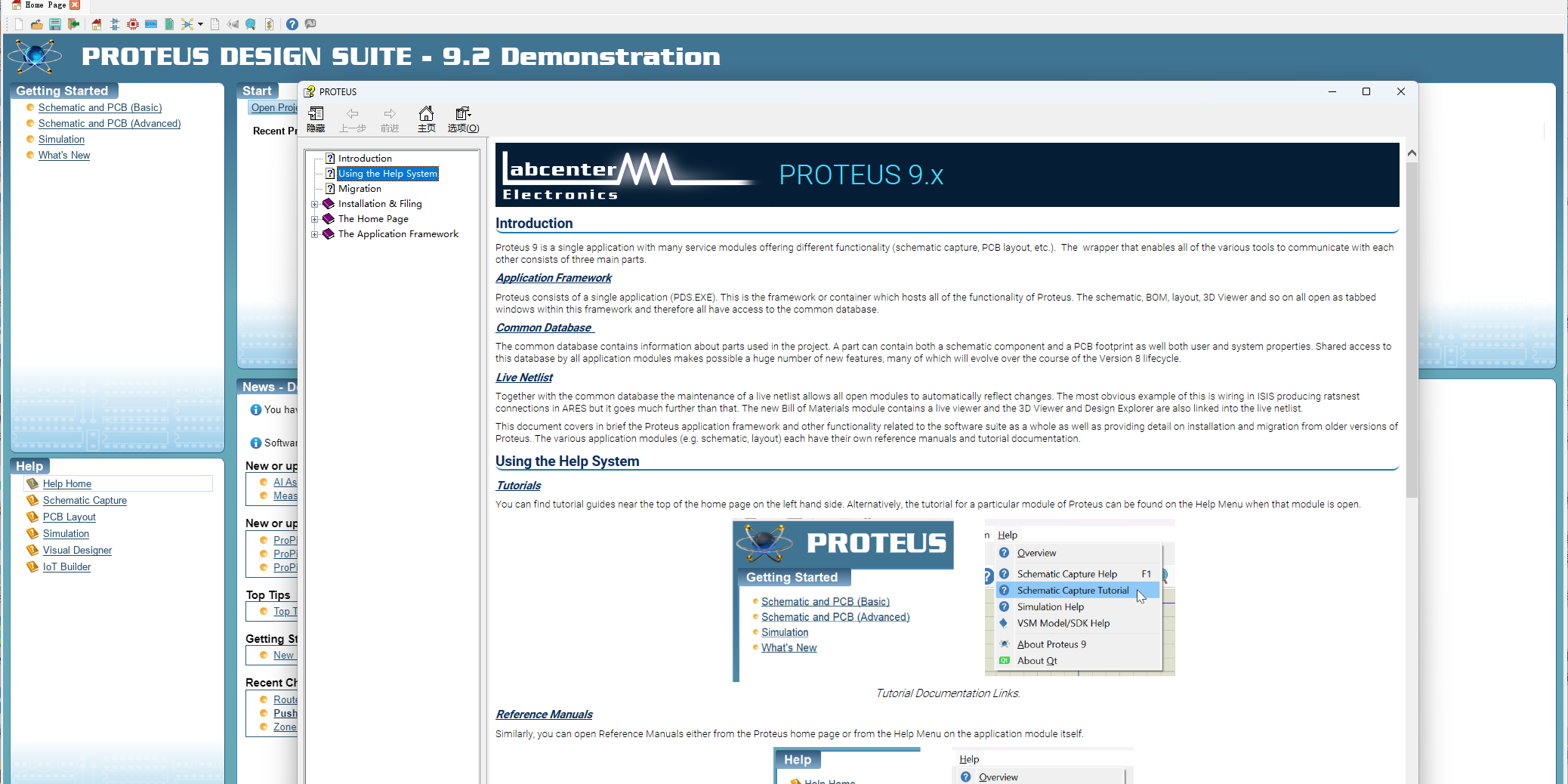
Task: Open Schematic Capture toolbar icon
Action: pos(115,24)
